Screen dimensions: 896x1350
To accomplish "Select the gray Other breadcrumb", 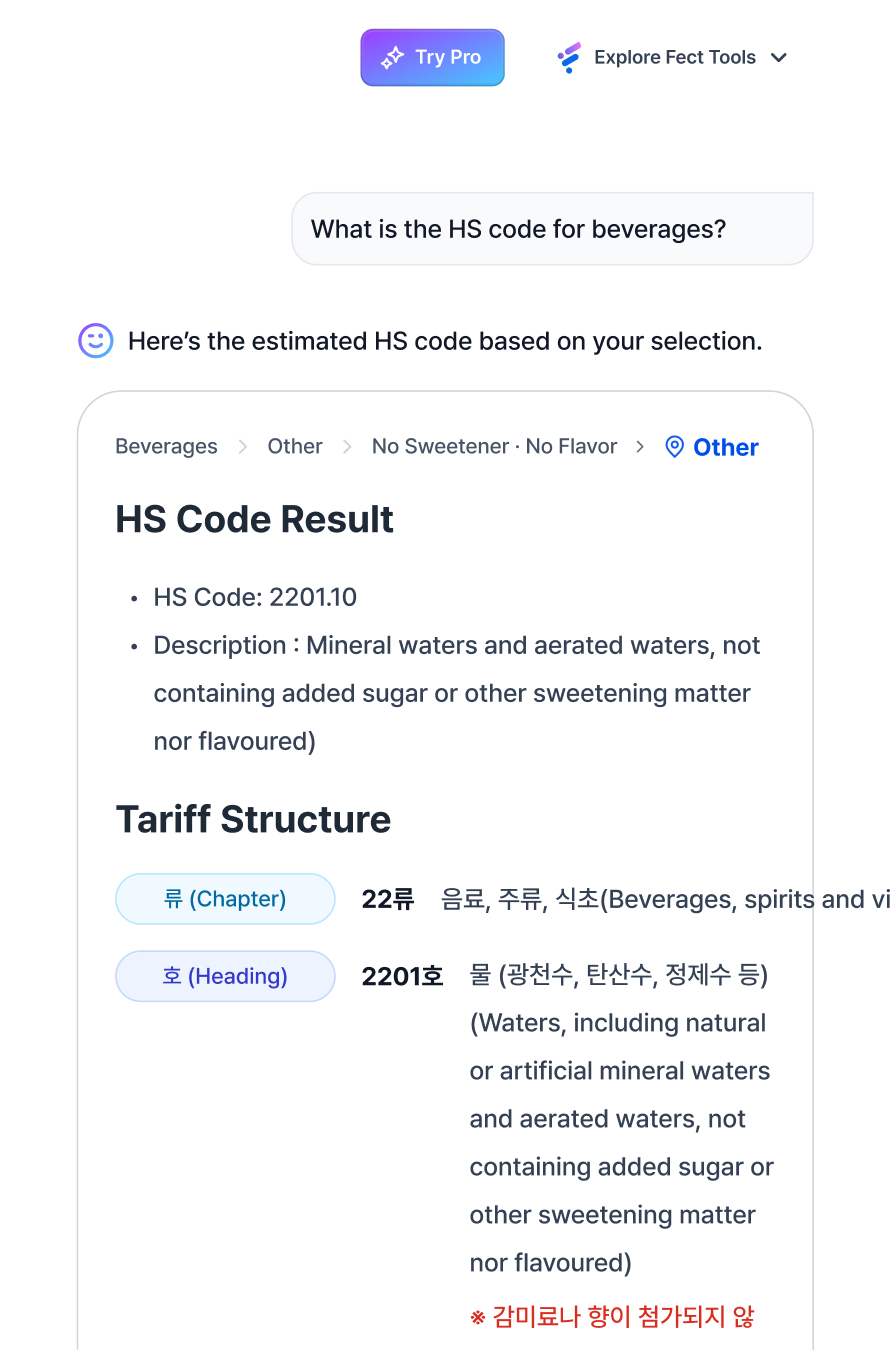I will click(x=295, y=447).
